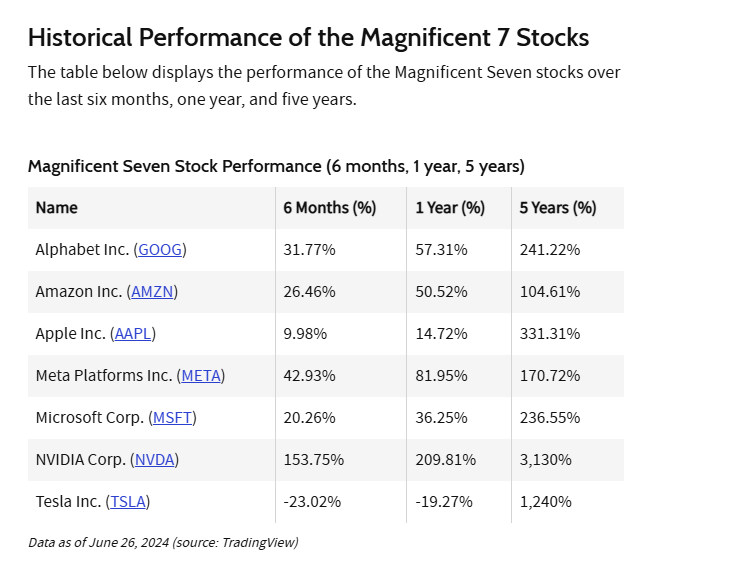The image size is (739, 562).
Task: Open the TSLA ticker link
Action: (129, 502)
